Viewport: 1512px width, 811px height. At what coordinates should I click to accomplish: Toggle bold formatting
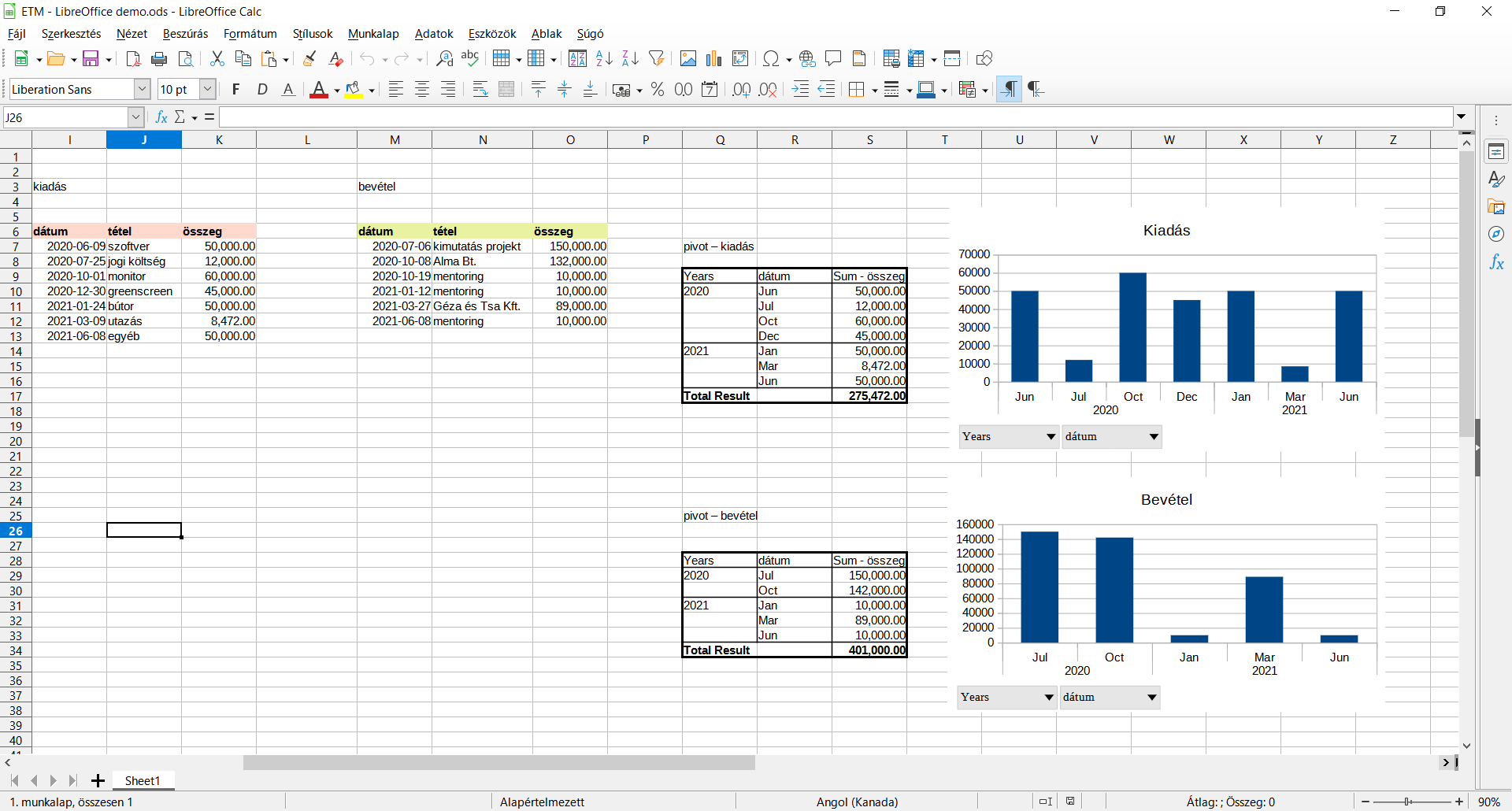235,89
